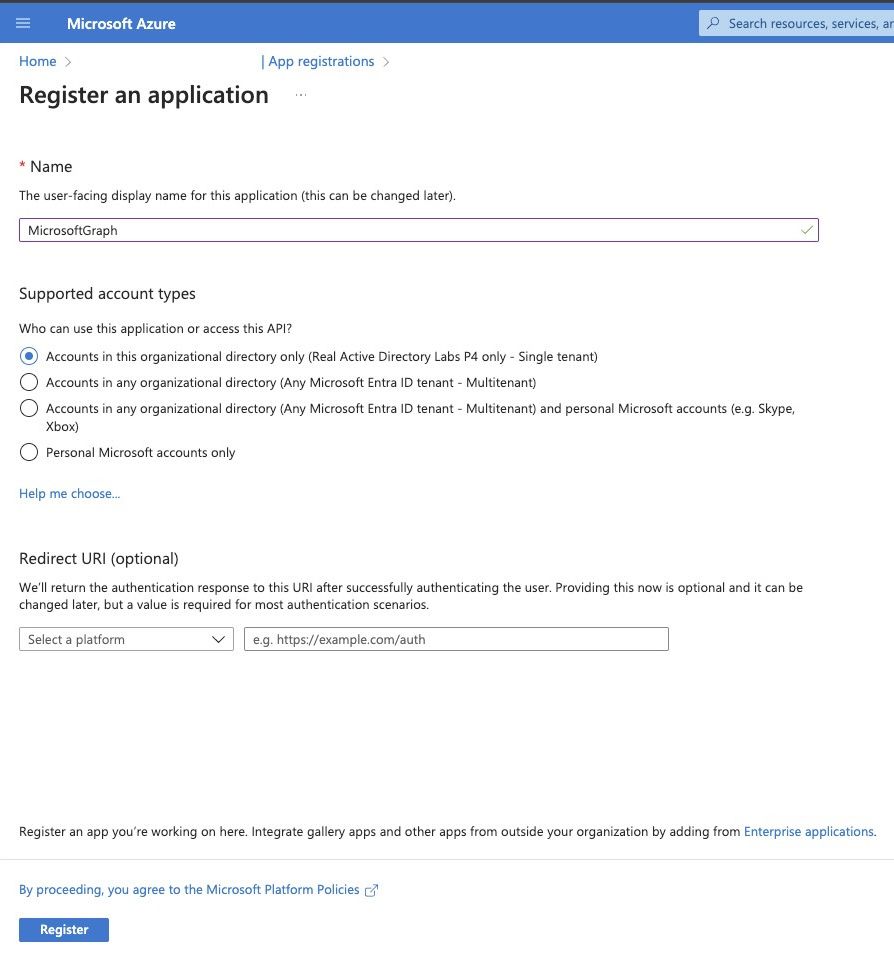The width and height of the screenshot is (894, 962).
Task: Click the ellipsis beside Register an application title
Action: coord(300,94)
